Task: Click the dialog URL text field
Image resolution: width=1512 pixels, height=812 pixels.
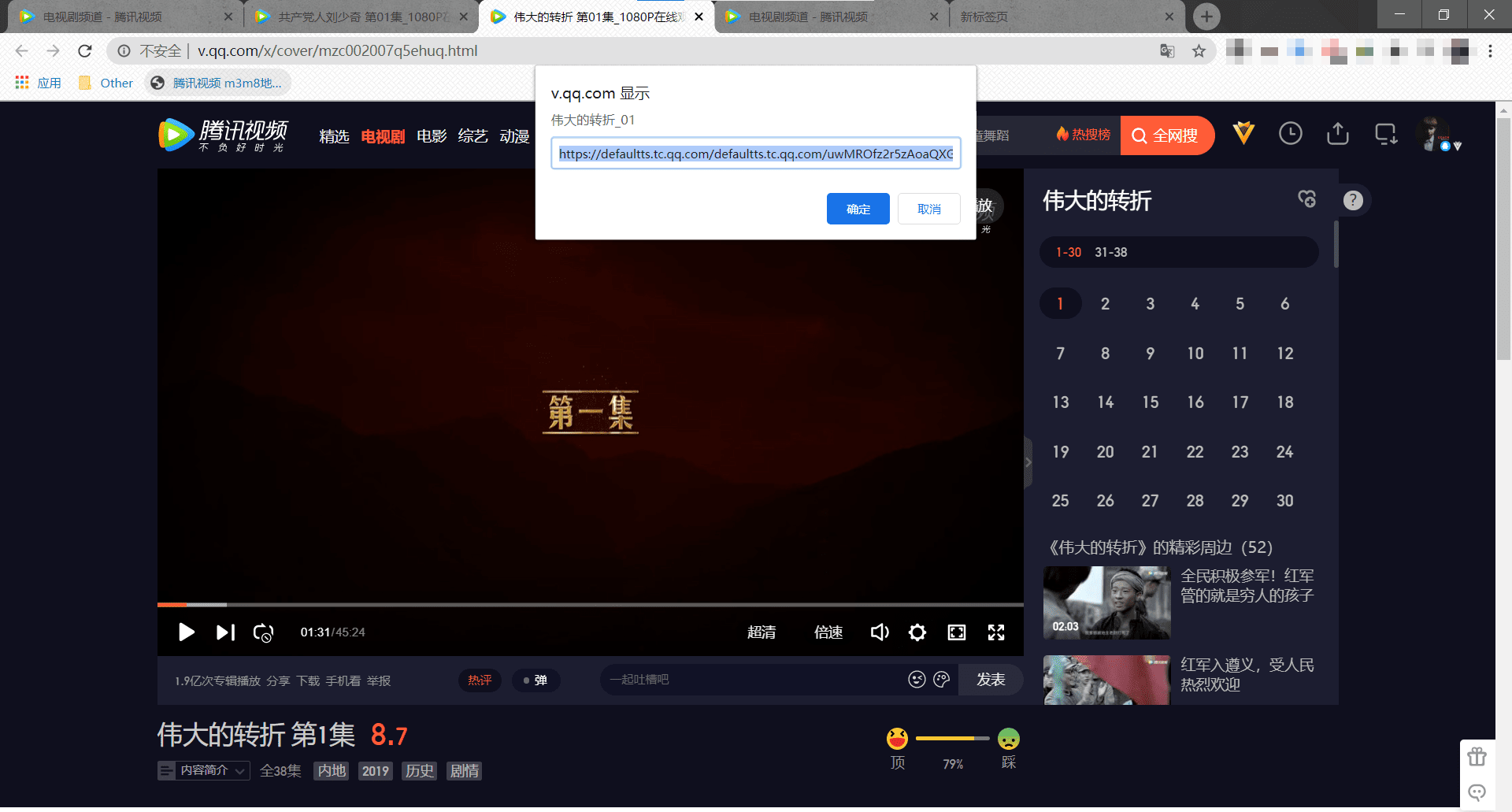Action: (756, 154)
